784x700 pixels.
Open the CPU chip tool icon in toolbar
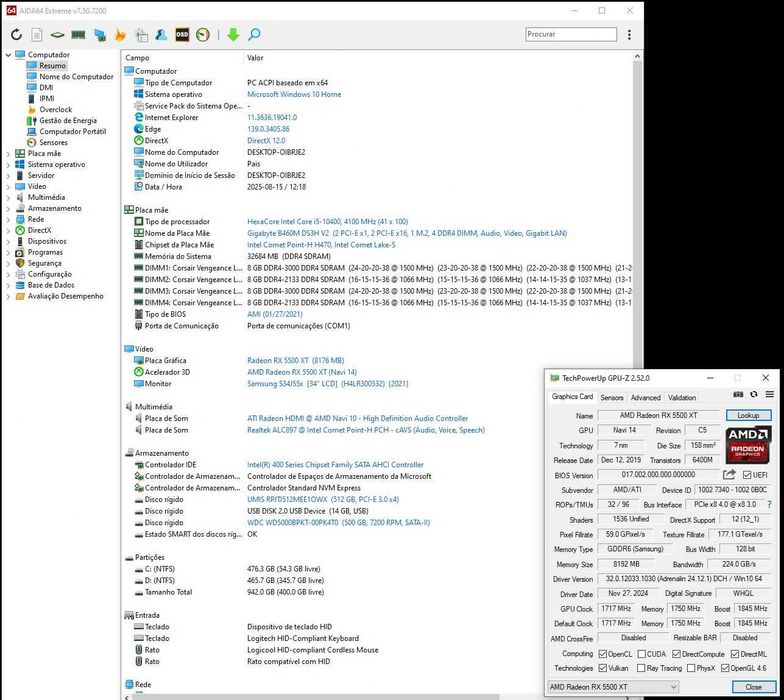[x=58, y=34]
